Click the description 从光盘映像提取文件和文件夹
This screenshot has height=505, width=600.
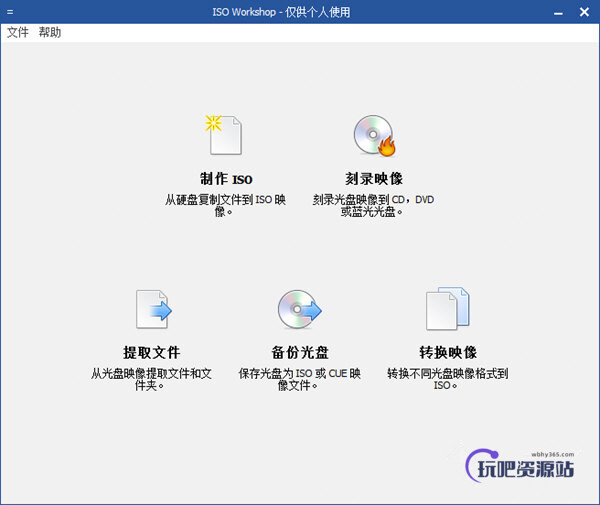tap(151, 379)
